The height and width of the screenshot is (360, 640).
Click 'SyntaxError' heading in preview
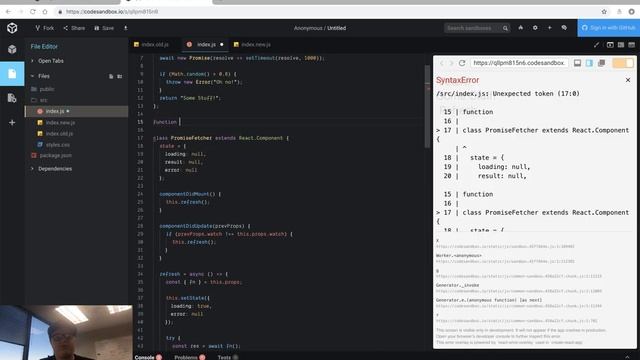457,80
